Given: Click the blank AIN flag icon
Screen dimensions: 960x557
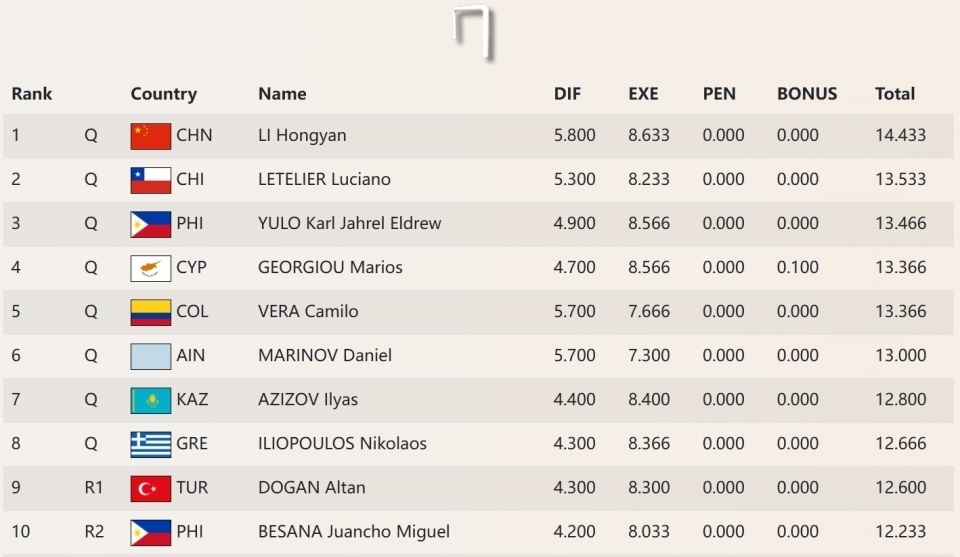Looking at the screenshot, I should coord(150,356).
